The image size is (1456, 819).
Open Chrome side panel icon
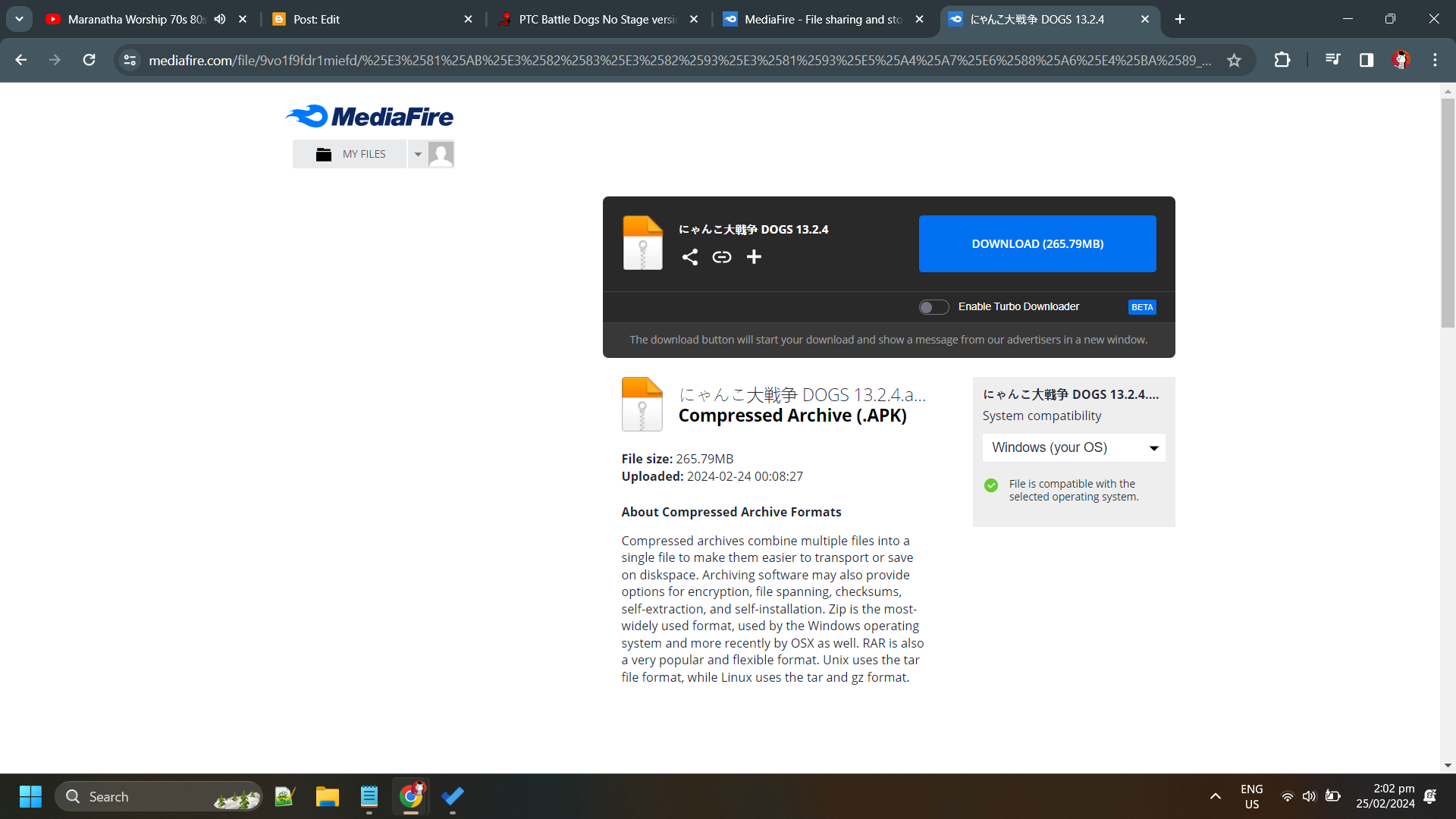pyautogui.click(x=1366, y=60)
